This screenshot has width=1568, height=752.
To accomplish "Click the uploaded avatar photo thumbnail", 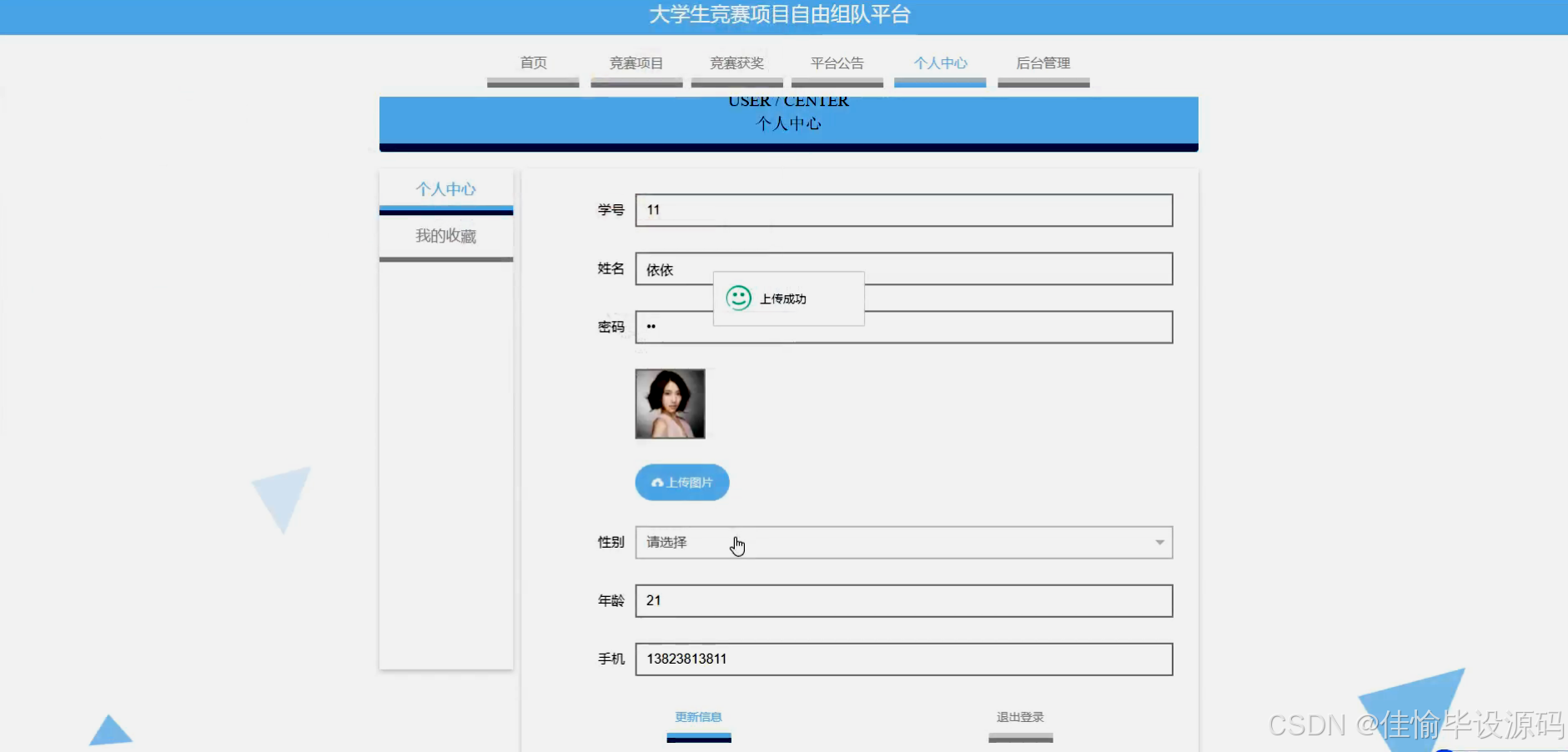I will [x=670, y=404].
